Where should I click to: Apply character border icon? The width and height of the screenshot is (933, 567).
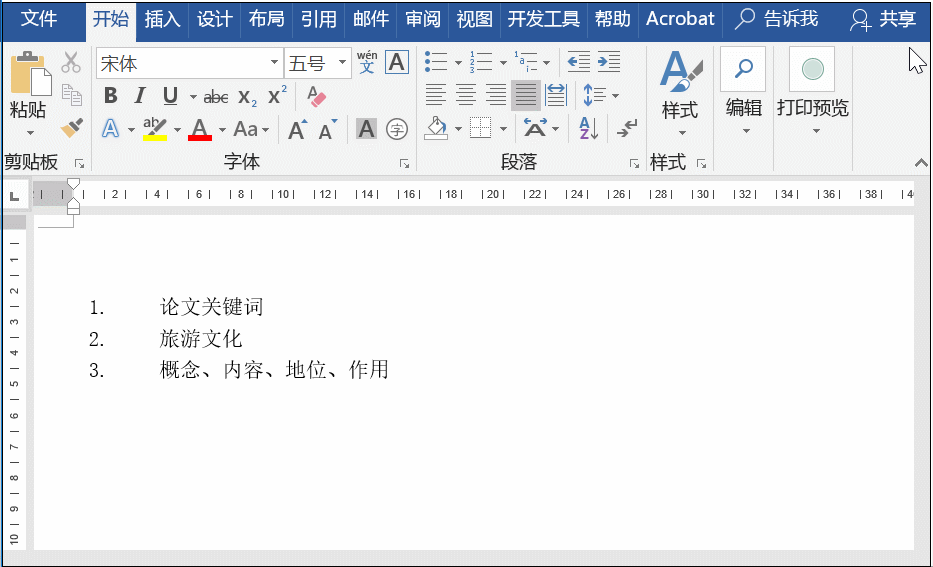click(x=397, y=62)
